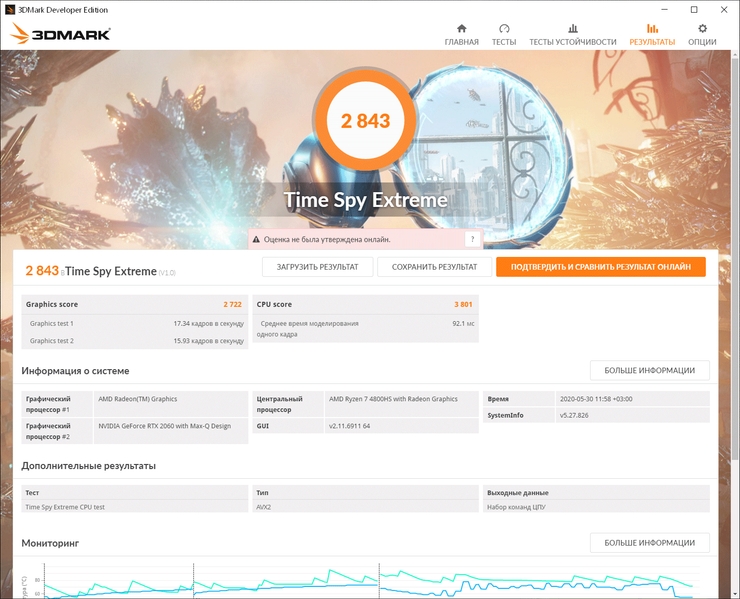Click the Graphics score value 2 722
Screen dimensions: 740x599
[232, 304]
